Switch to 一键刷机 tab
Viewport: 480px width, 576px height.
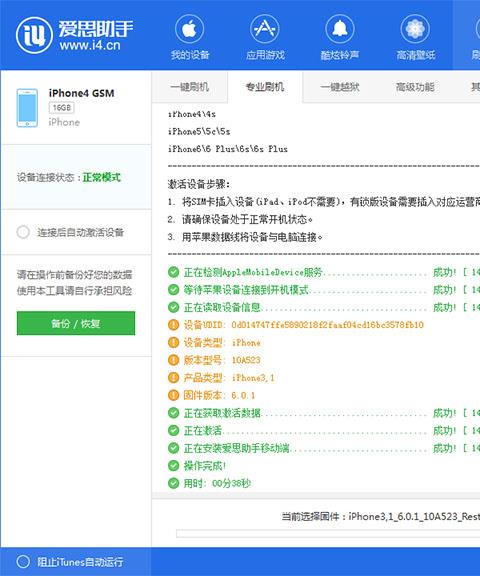[x=190, y=87]
